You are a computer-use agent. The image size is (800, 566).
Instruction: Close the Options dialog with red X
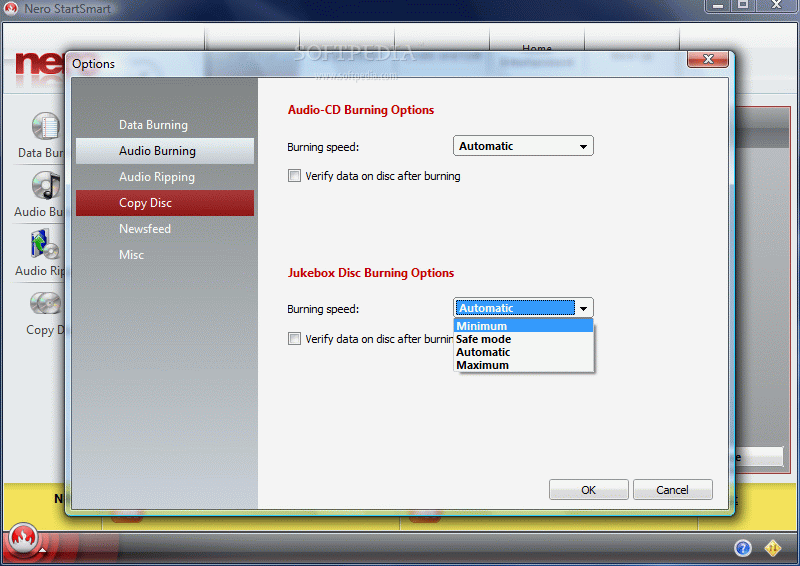[708, 59]
